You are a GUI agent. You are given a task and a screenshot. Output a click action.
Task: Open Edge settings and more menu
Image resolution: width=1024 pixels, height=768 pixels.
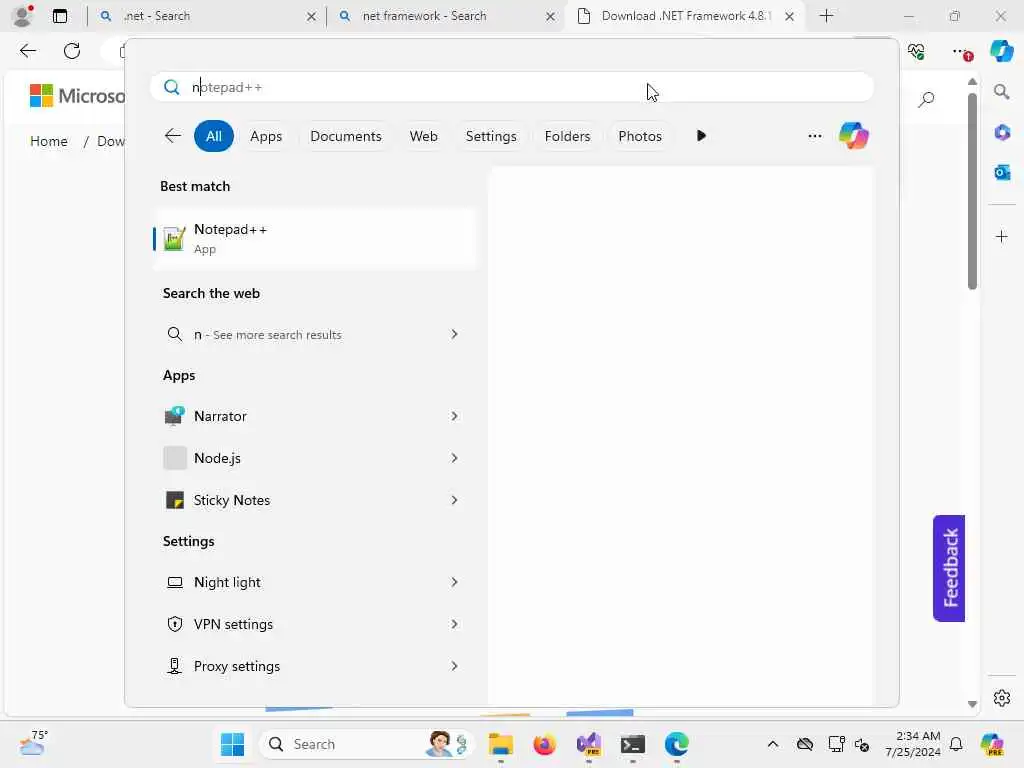(x=961, y=52)
